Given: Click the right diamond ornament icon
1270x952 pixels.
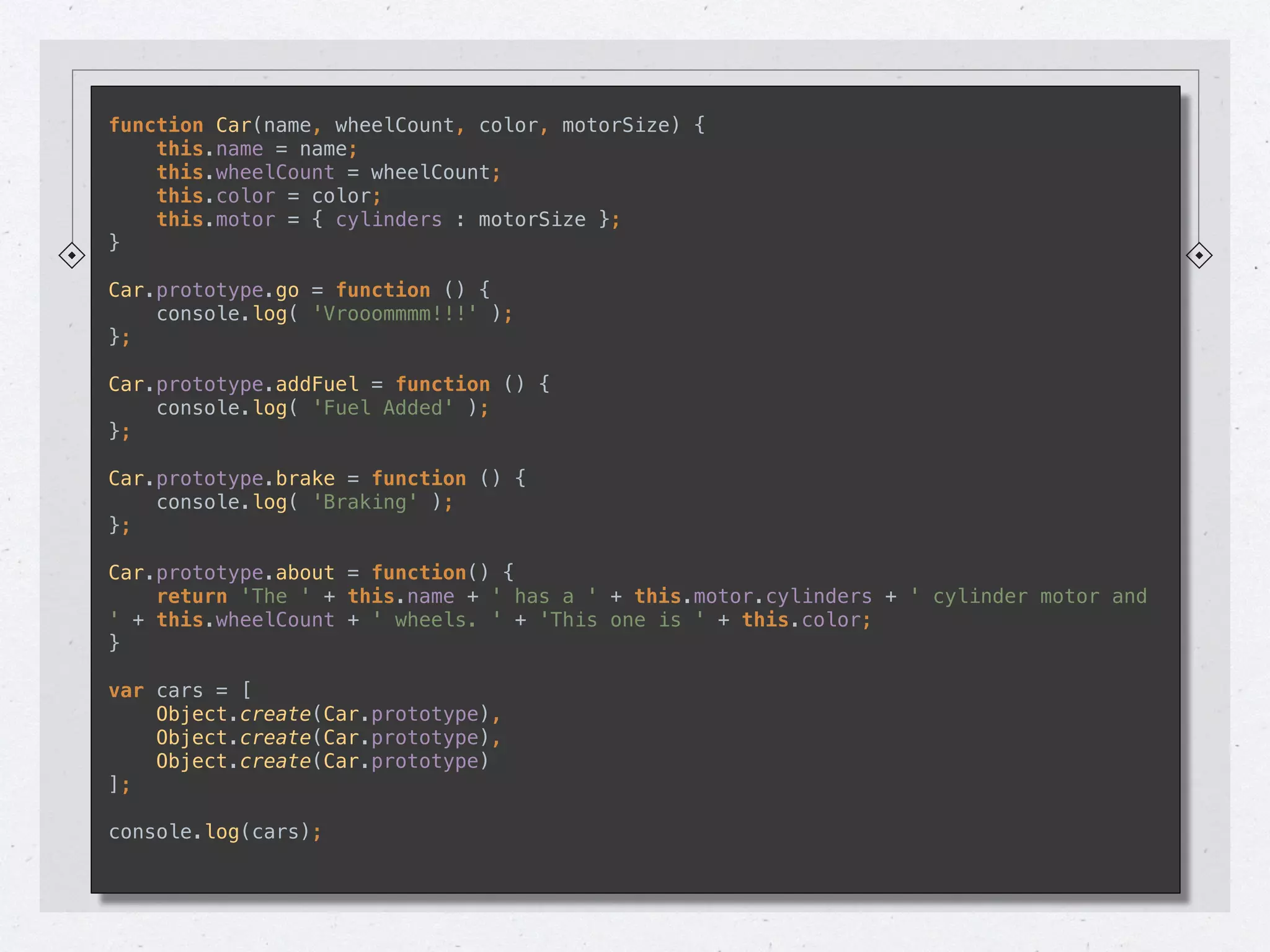Looking at the screenshot, I should coord(1199,255).
